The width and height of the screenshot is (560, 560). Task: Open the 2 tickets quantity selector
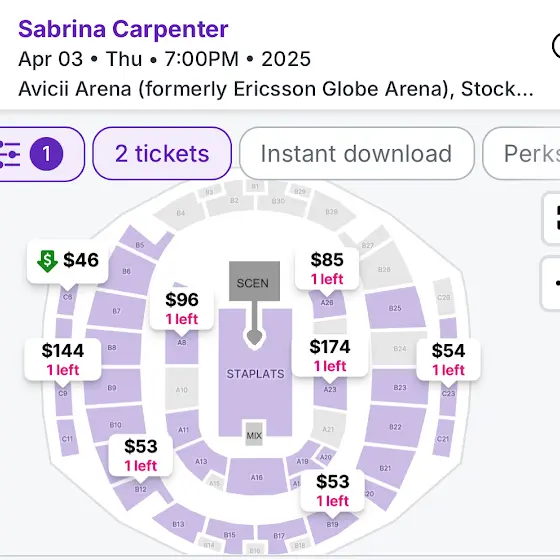pos(162,154)
